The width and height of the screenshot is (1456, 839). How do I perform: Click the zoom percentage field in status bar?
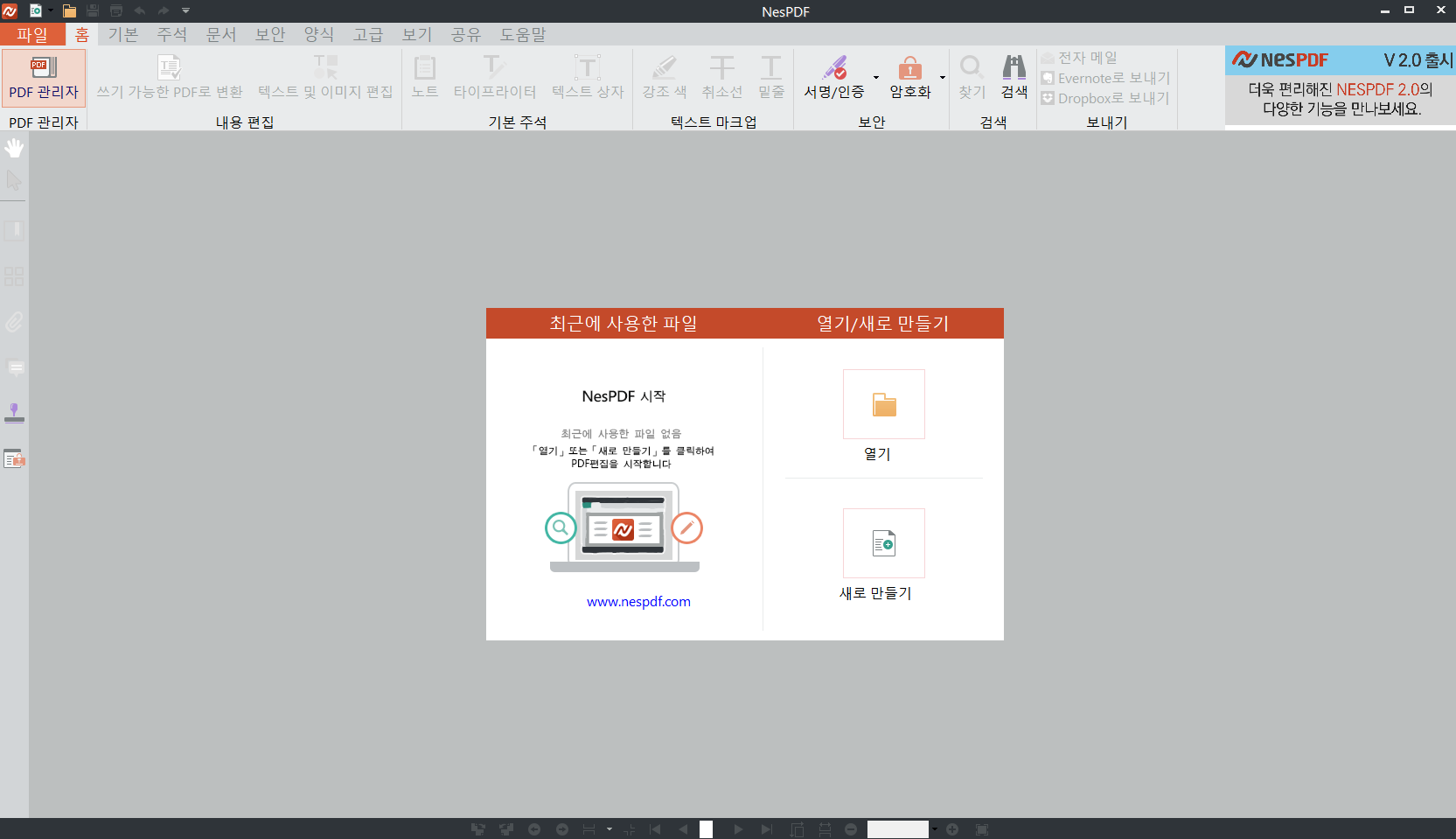coord(898,829)
